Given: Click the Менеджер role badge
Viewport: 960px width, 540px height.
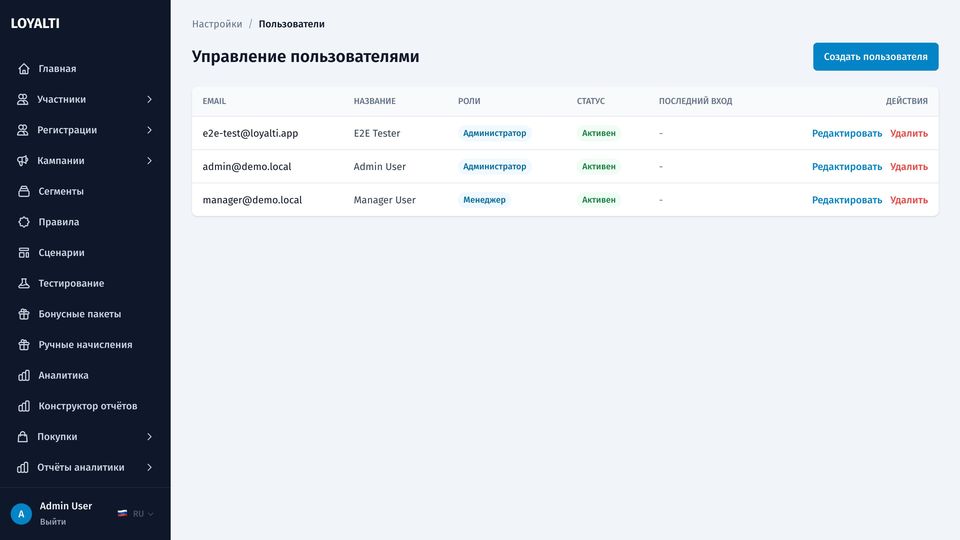Looking at the screenshot, I should pos(484,200).
